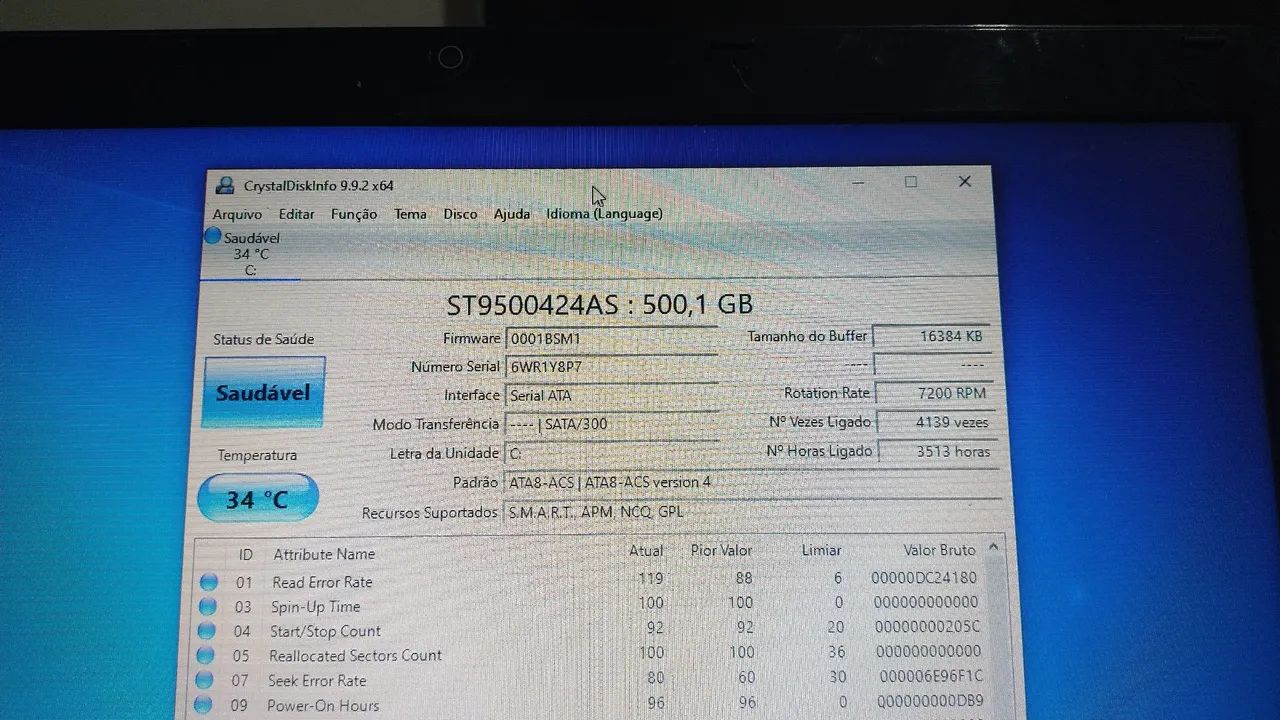Open the Tema menu
This screenshot has width=1280, height=720.
click(410, 214)
